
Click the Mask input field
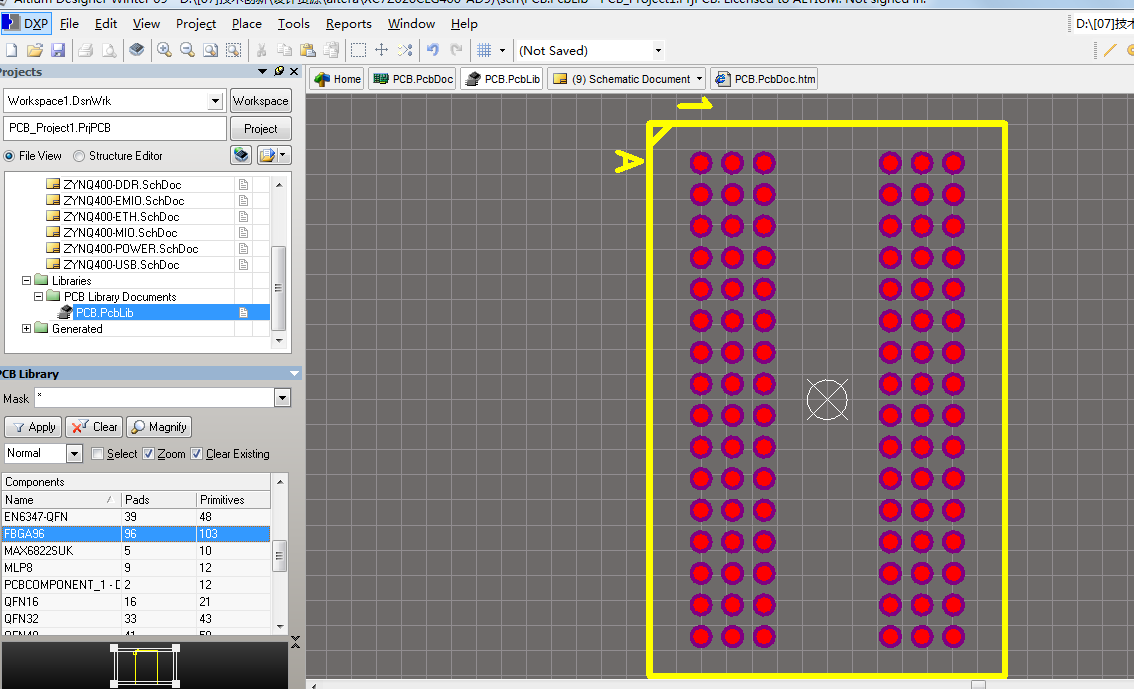(x=154, y=398)
